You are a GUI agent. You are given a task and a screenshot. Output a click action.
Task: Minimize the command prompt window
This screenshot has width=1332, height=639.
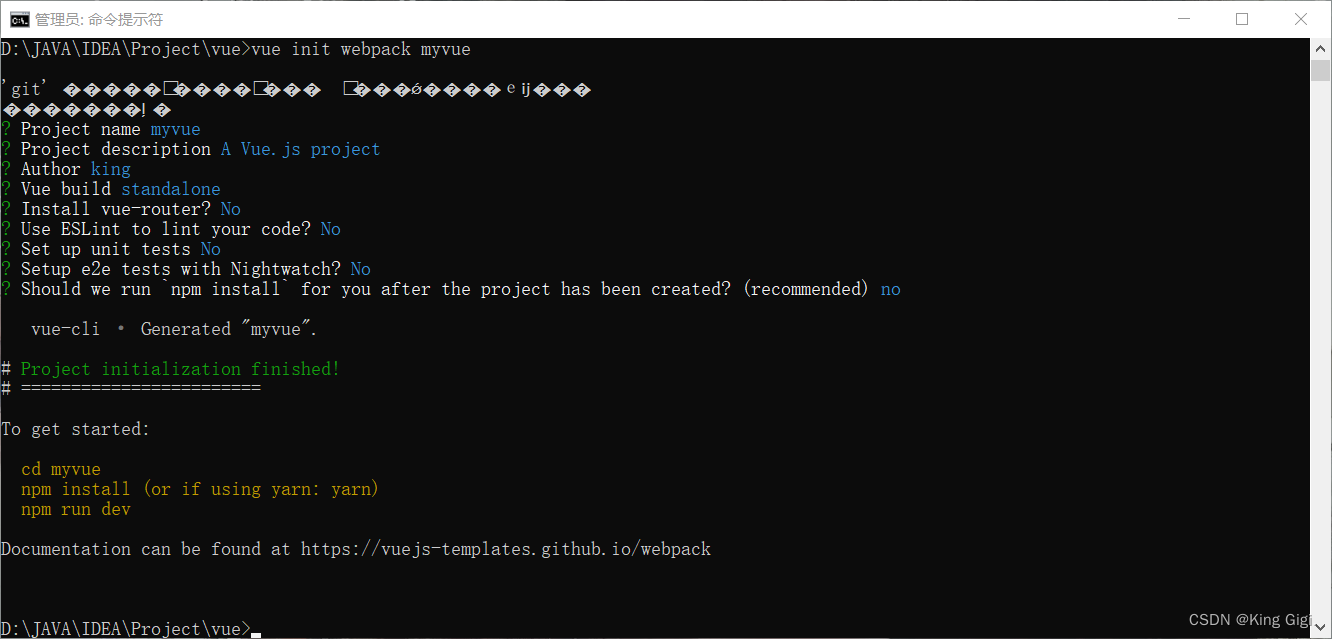[1182, 19]
